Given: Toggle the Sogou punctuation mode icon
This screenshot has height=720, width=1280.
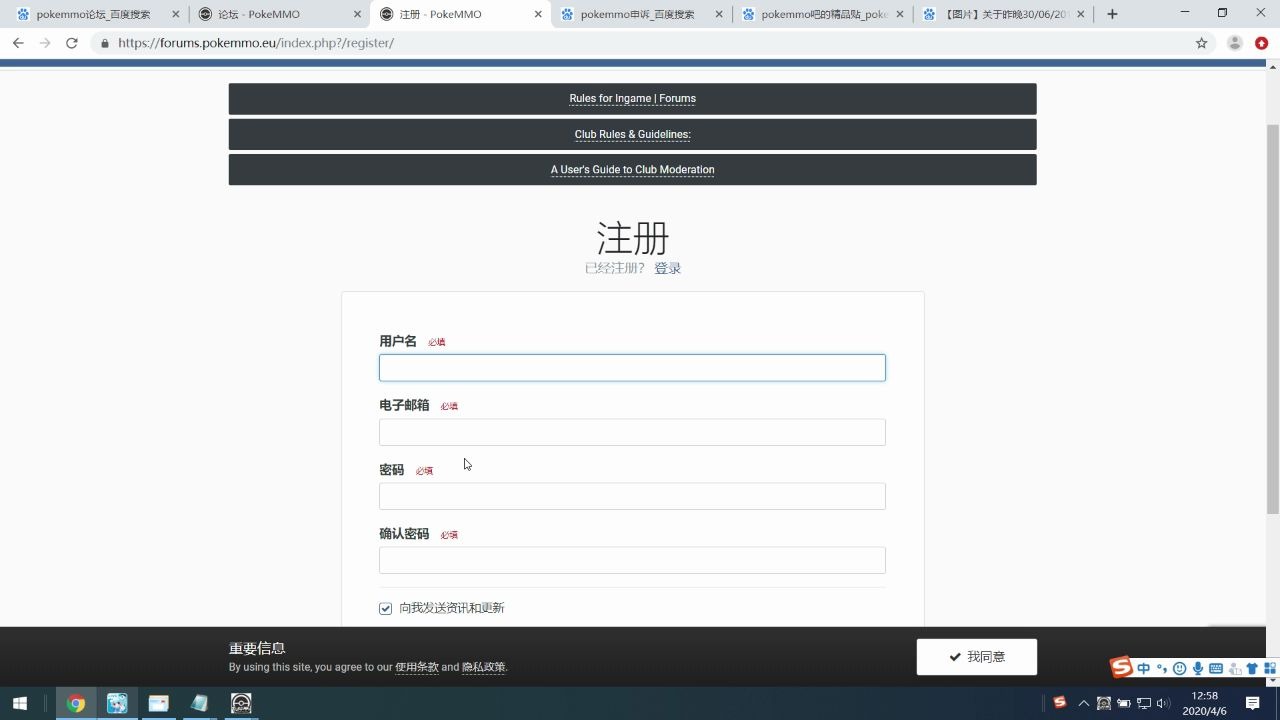Looking at the screenshot, I should click(1162, 668).
